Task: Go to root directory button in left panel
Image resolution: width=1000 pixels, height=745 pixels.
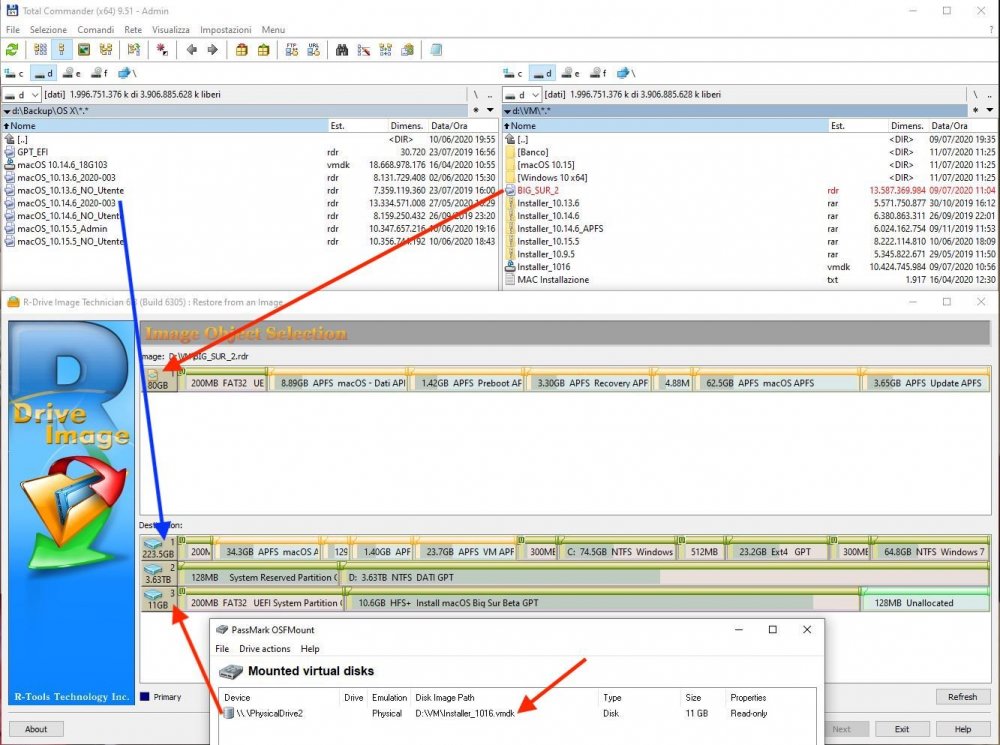Action: (x=475, y=94)
